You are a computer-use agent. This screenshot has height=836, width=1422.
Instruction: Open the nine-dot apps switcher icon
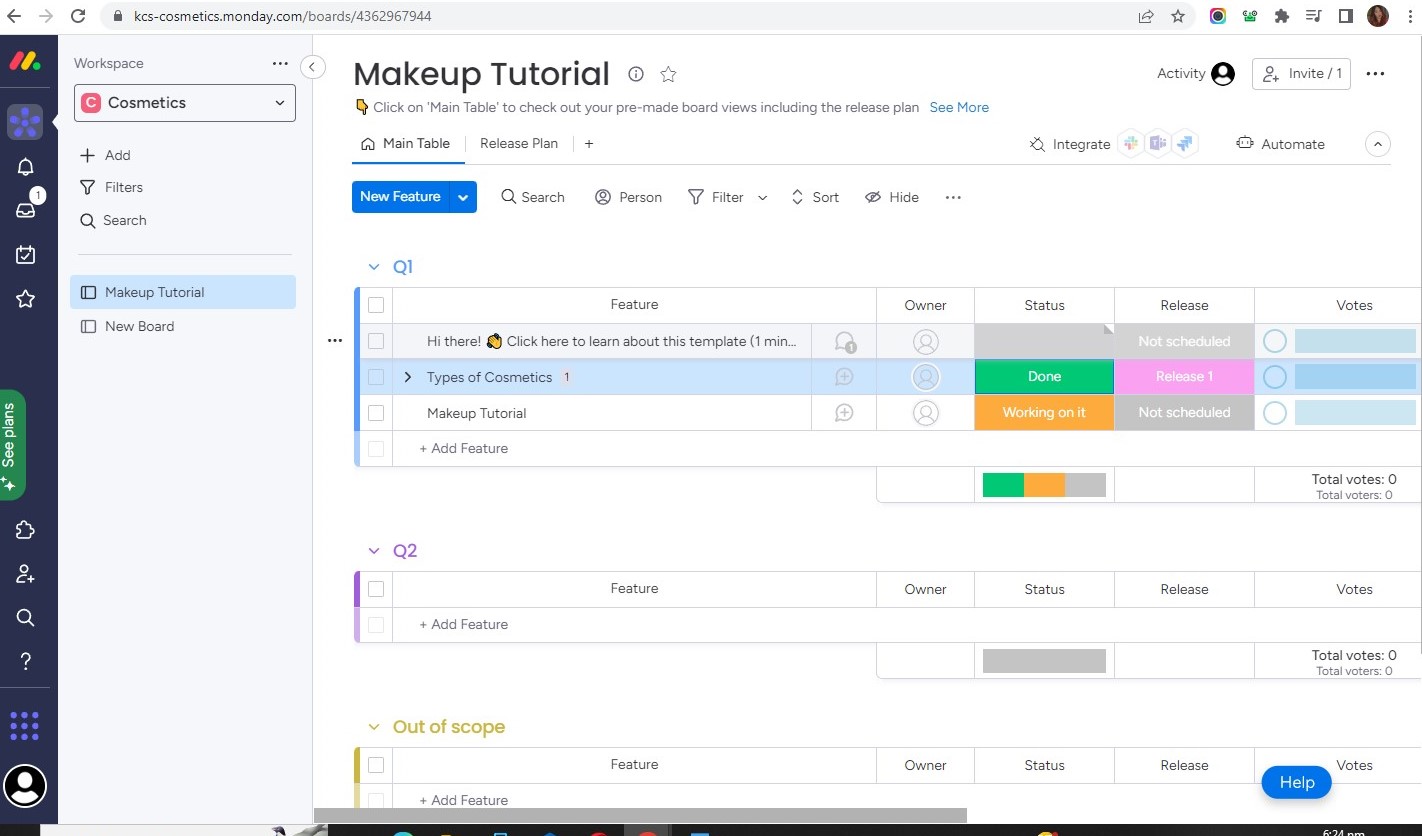[24, 726]
